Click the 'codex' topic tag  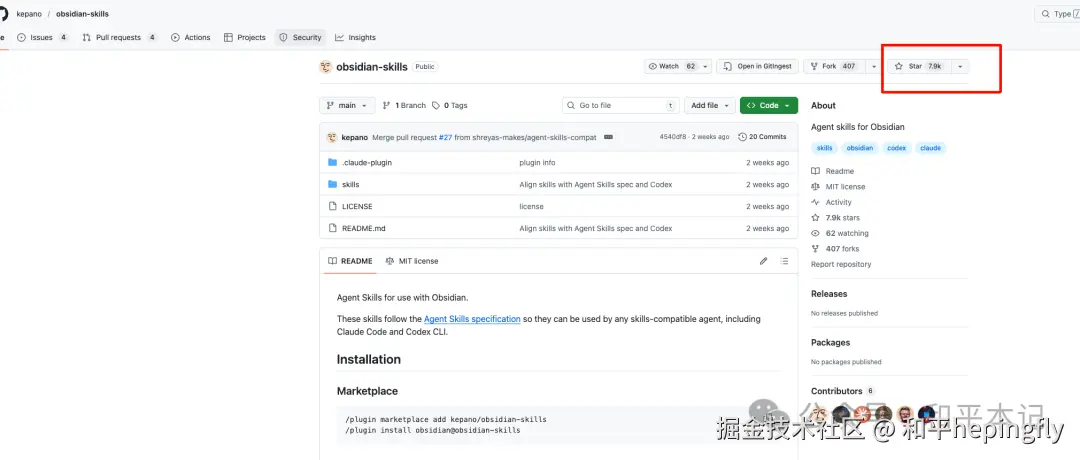(x=896, y=148)
